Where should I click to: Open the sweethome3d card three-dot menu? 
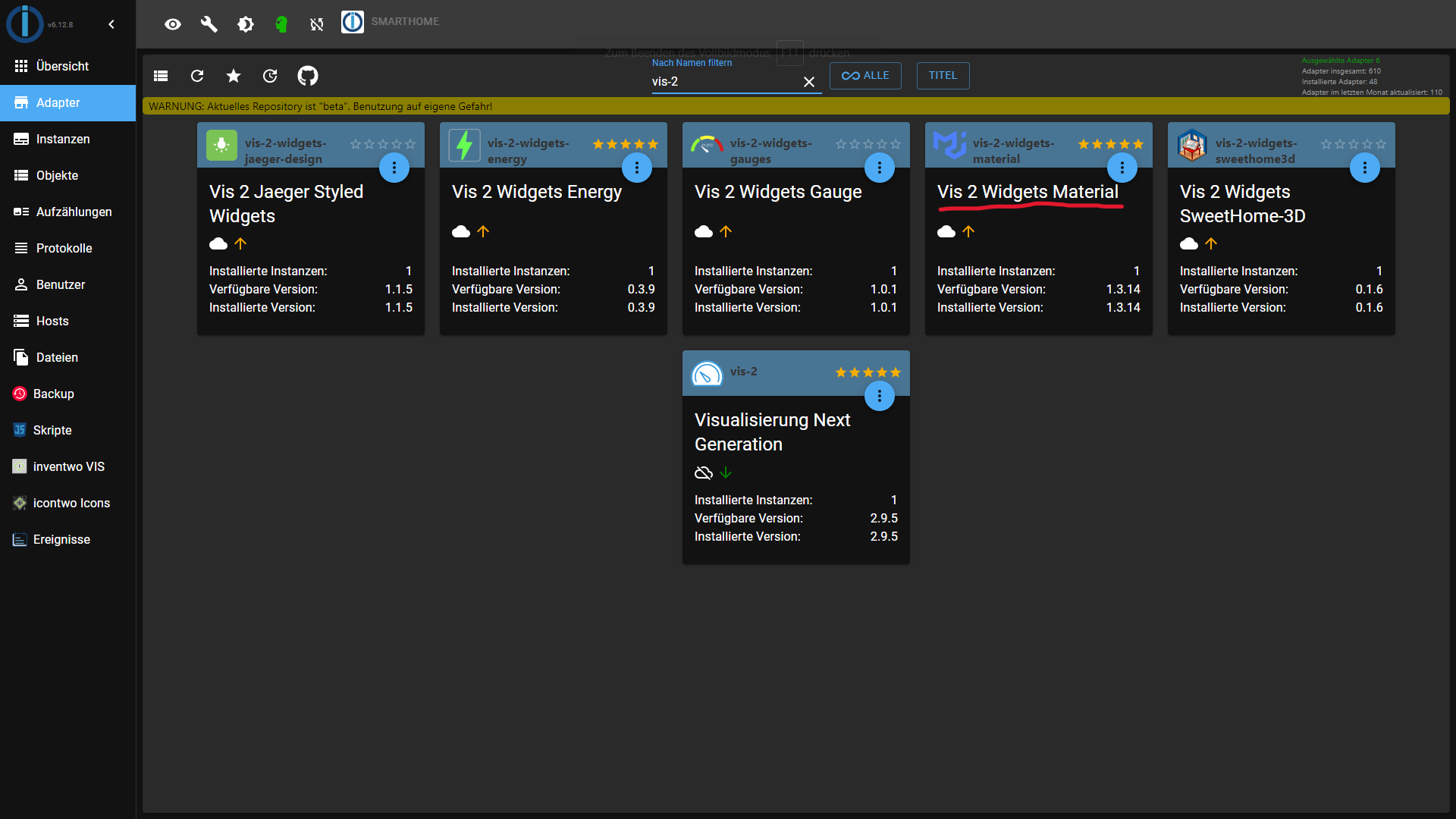1365,168
